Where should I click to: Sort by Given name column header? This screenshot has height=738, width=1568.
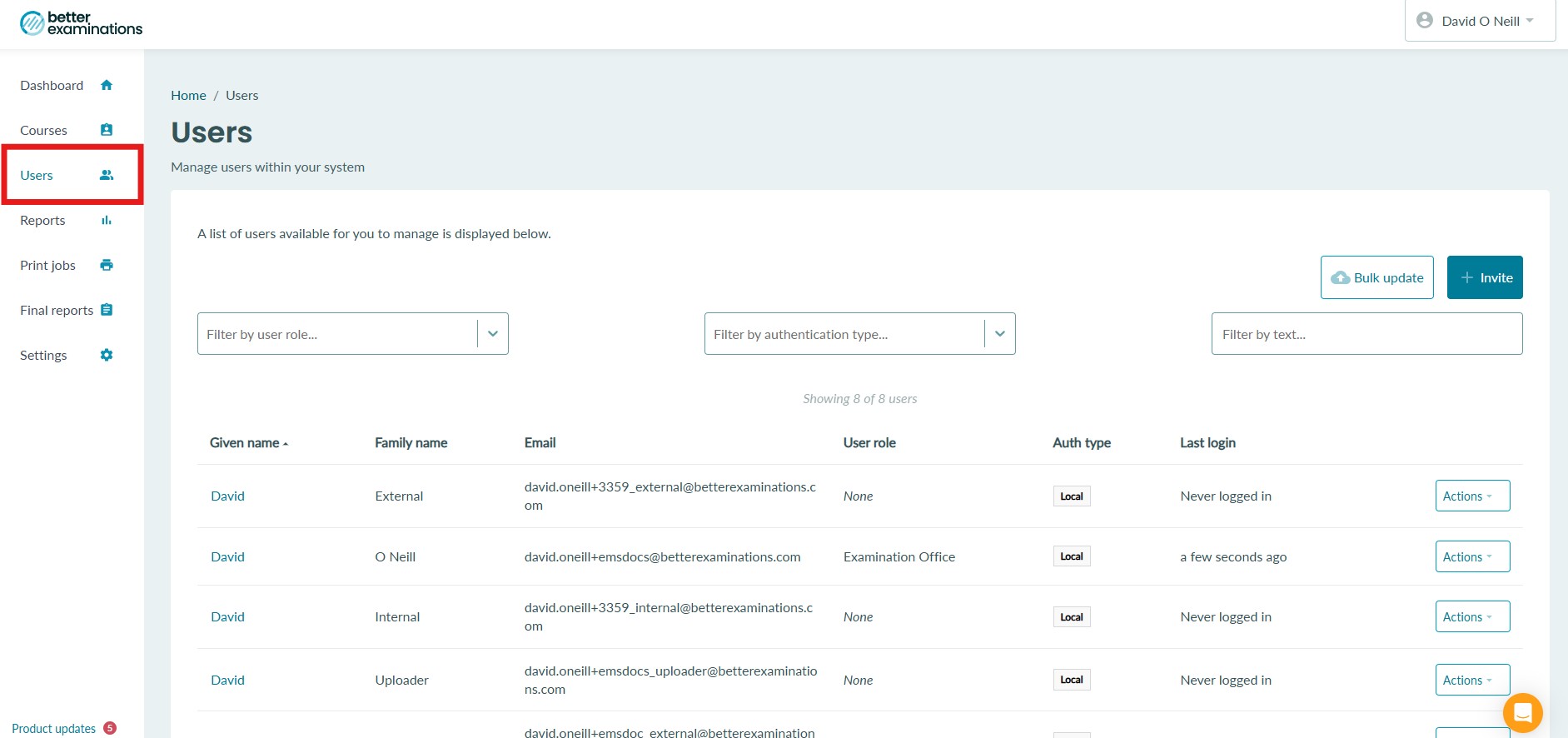coord(248,442)
